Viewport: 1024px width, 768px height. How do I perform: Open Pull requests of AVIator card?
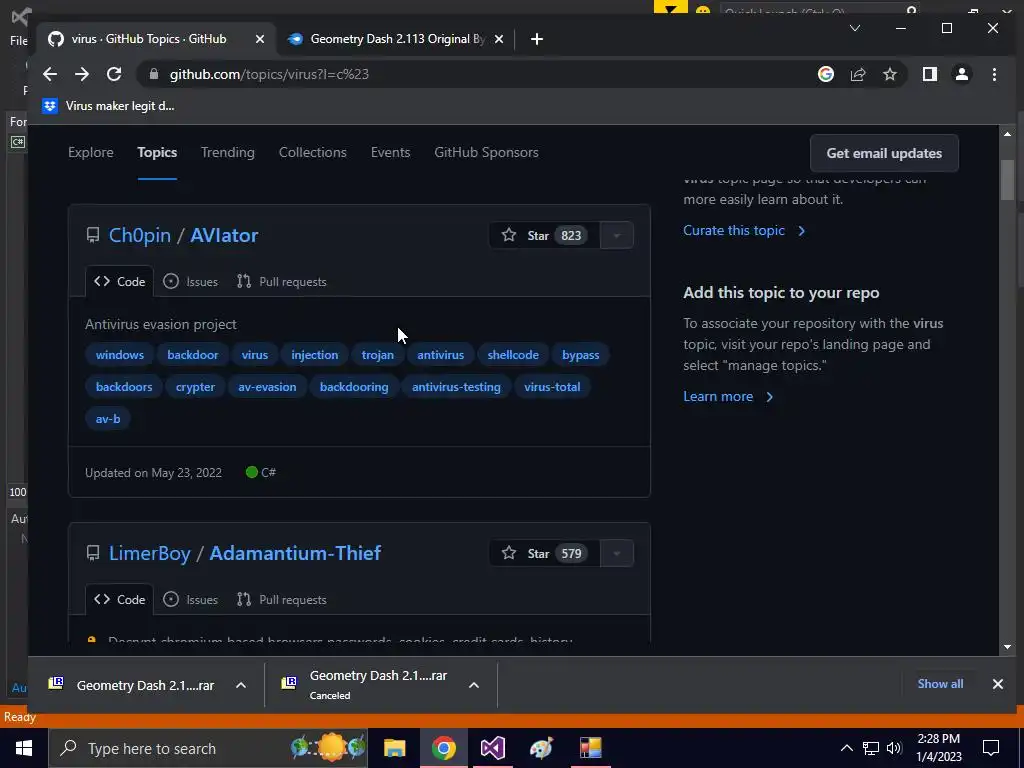click(x=281, y=281)
